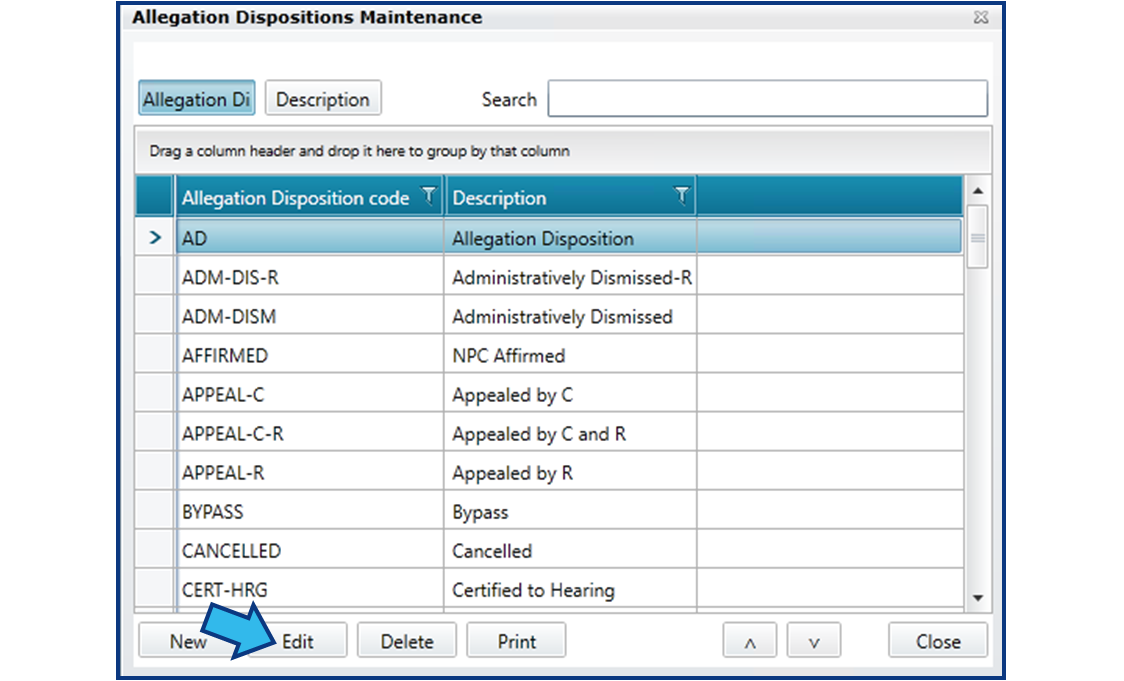
Task: Click the Appealed by C description cell
Action: click(x=571, y=394)
